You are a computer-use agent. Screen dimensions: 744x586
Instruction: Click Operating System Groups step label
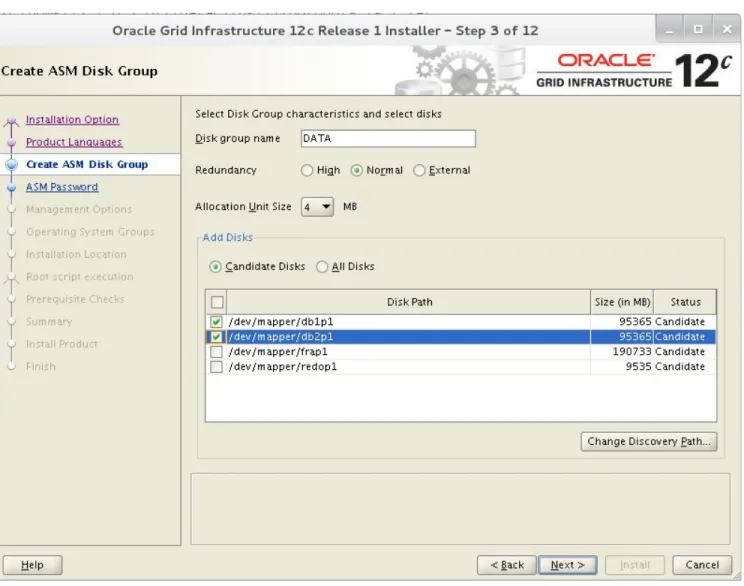pyautogui.click(x=90, y=232)
